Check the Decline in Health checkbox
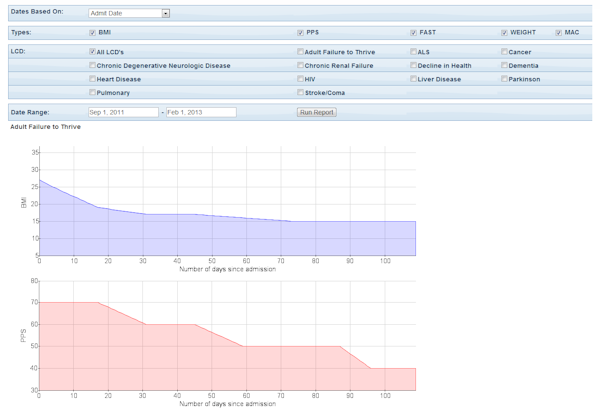The image size is (600, 412). (x=413, y=65)
